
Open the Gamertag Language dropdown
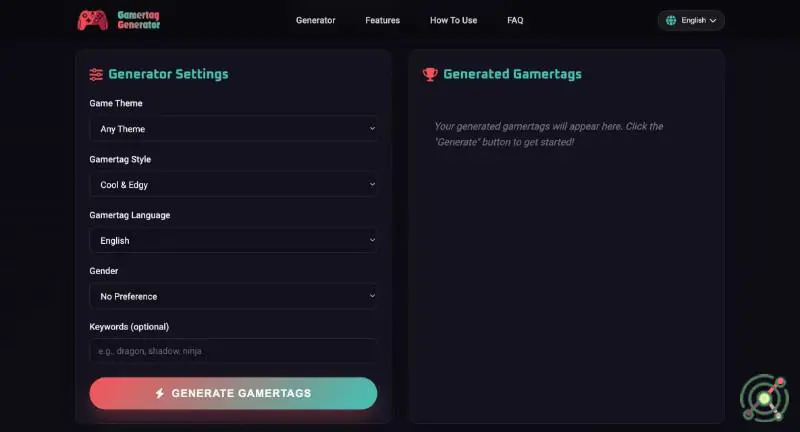click(x=233, y=241)
